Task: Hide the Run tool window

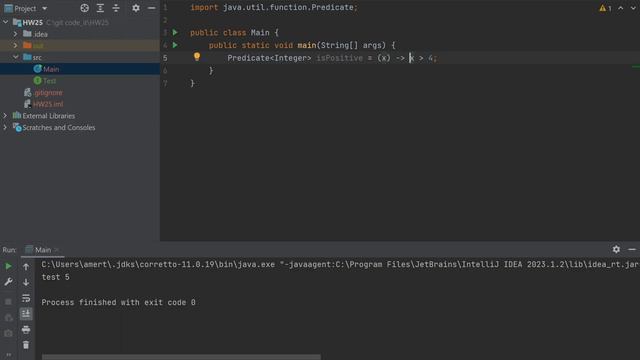Action: click(x=632, y=249)
